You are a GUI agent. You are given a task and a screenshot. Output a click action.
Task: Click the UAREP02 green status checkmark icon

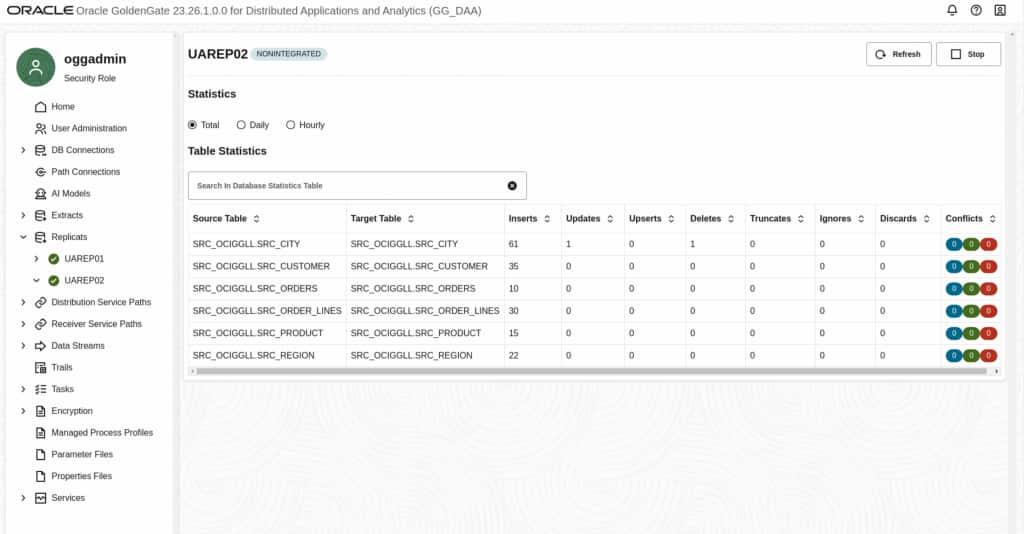[x=54, y=281]
